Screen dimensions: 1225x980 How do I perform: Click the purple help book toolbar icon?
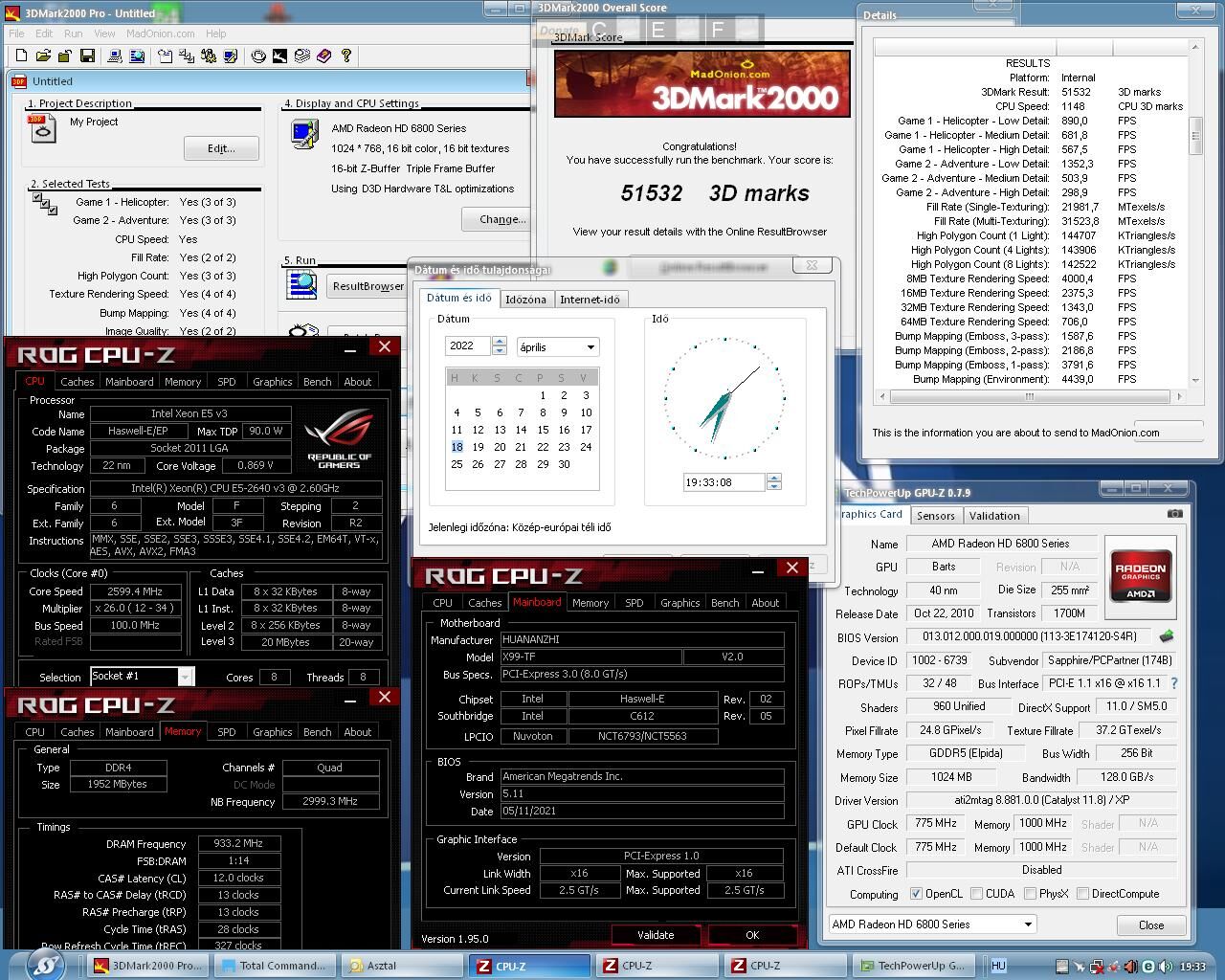323,56
